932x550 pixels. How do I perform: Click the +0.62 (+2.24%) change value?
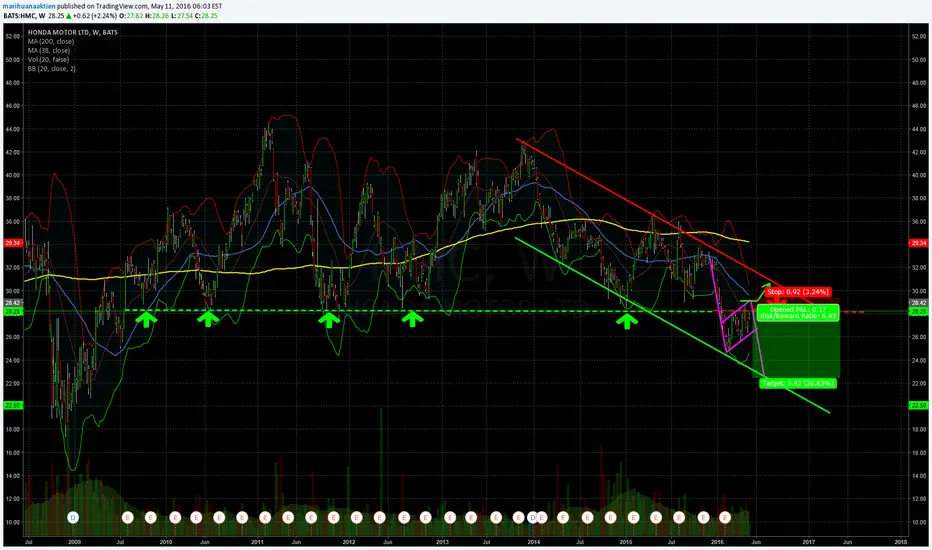tap(95, 15)
